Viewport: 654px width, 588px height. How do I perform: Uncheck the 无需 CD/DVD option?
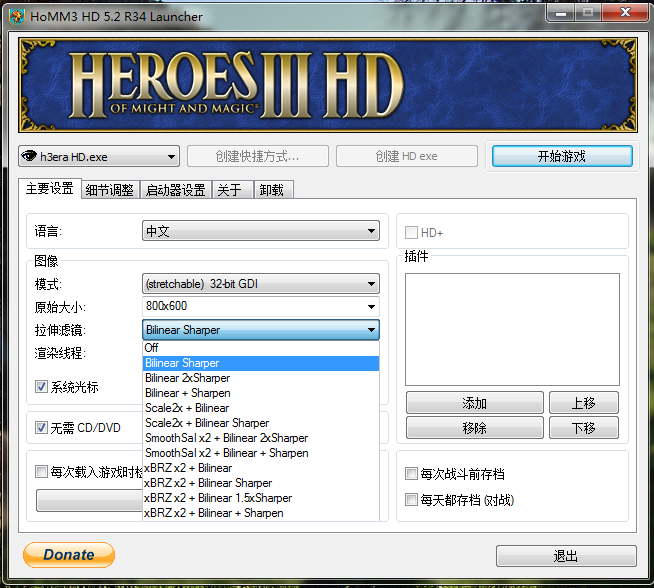click(x=42, y=428)
